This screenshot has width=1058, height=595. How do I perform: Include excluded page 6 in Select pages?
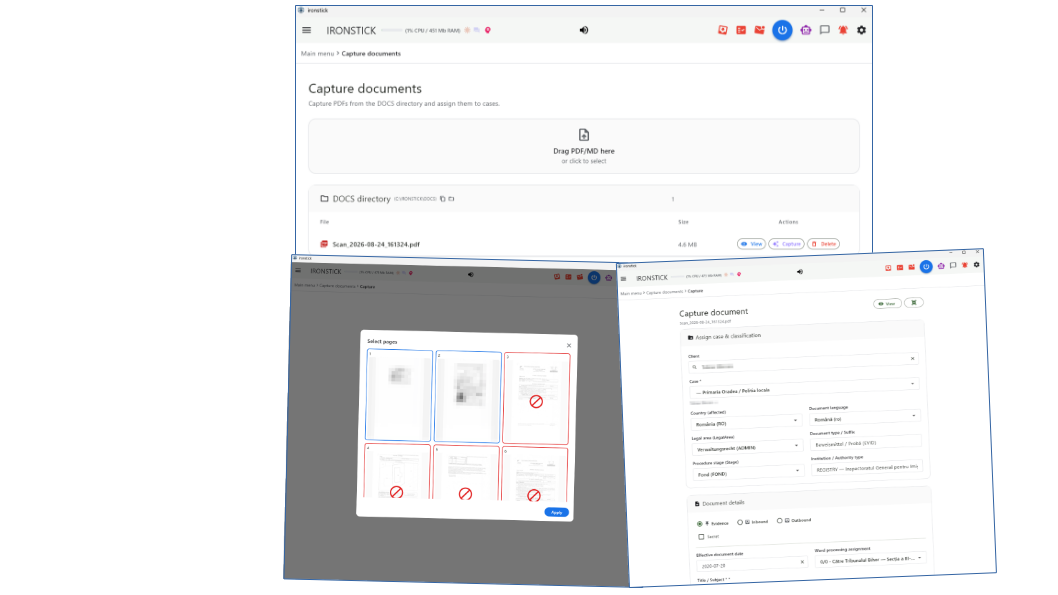pos(534,474)
